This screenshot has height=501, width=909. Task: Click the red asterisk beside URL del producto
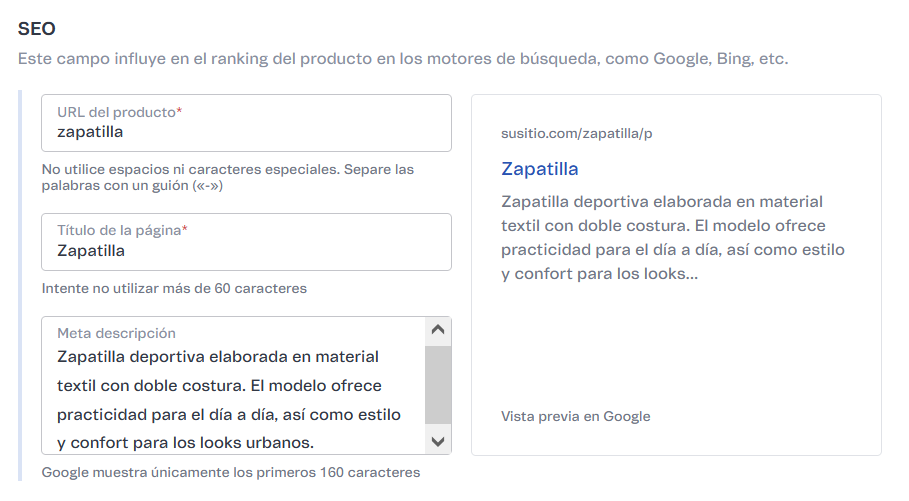pyautogui.click(x=179, y=112)
